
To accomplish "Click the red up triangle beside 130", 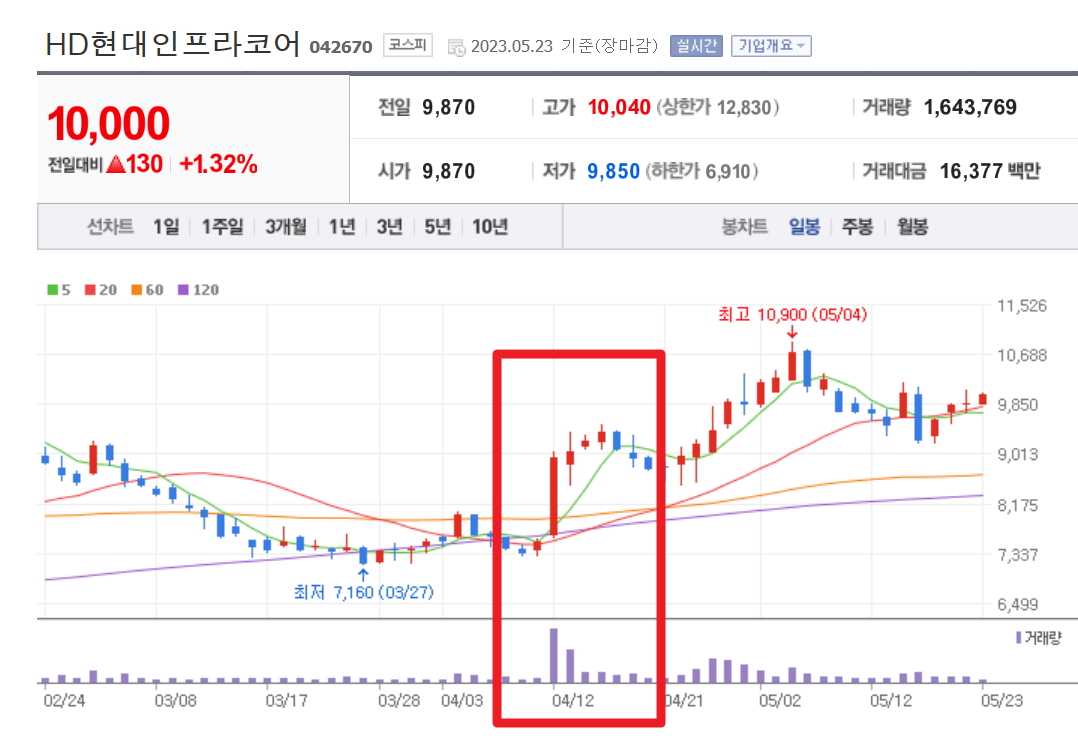I will (116, 164).
